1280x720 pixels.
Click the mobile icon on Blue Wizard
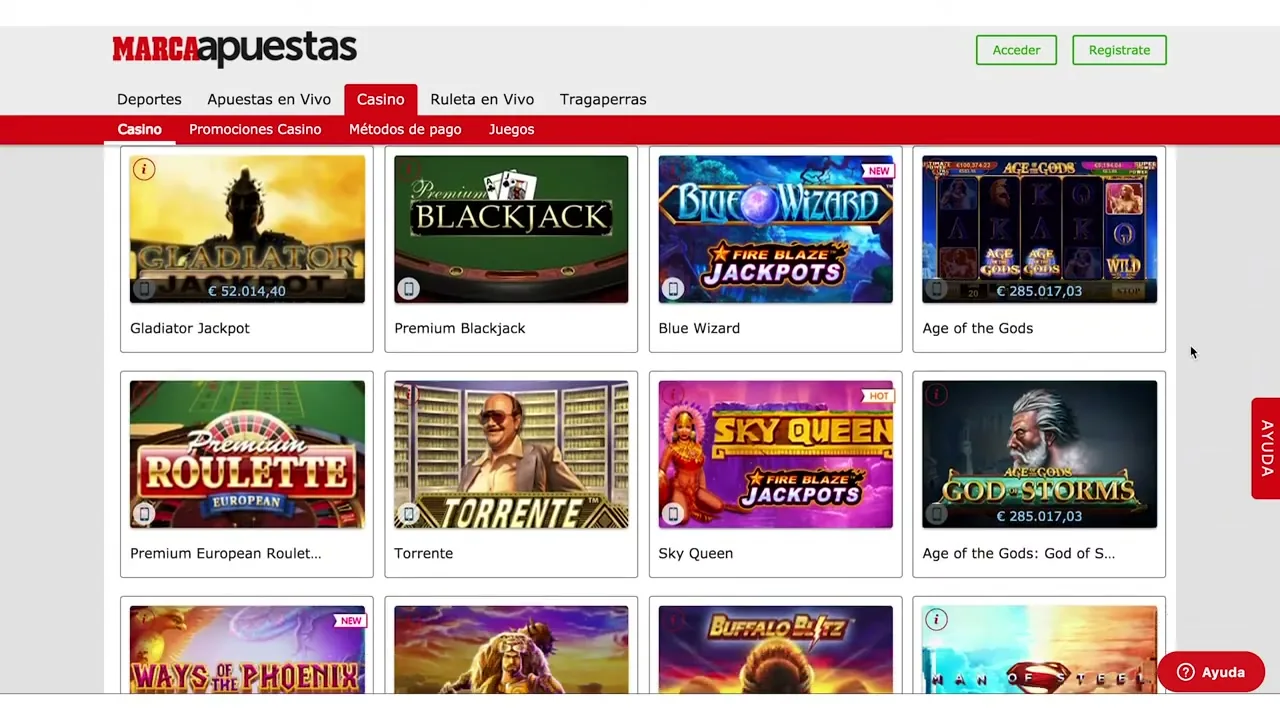click(673, 290)
